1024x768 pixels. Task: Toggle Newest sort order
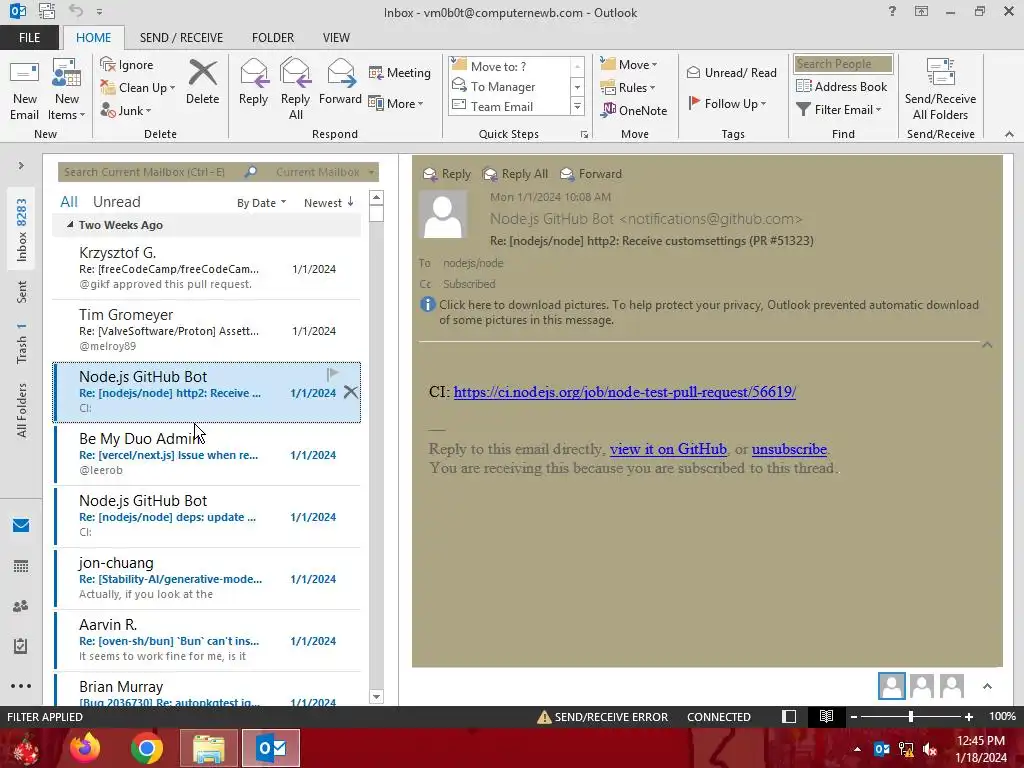(328, 202)
